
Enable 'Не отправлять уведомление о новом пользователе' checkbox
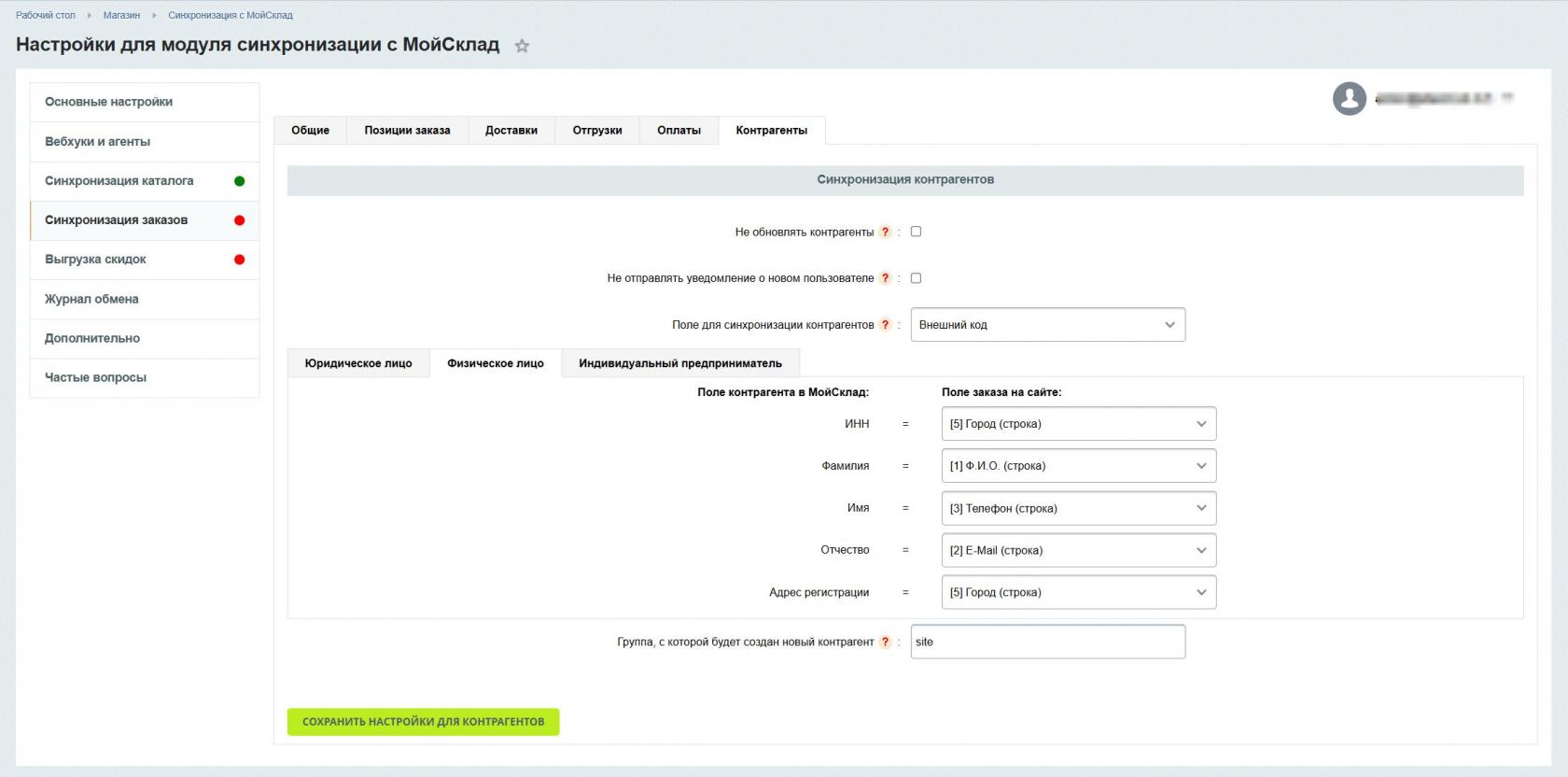point(916,278)
